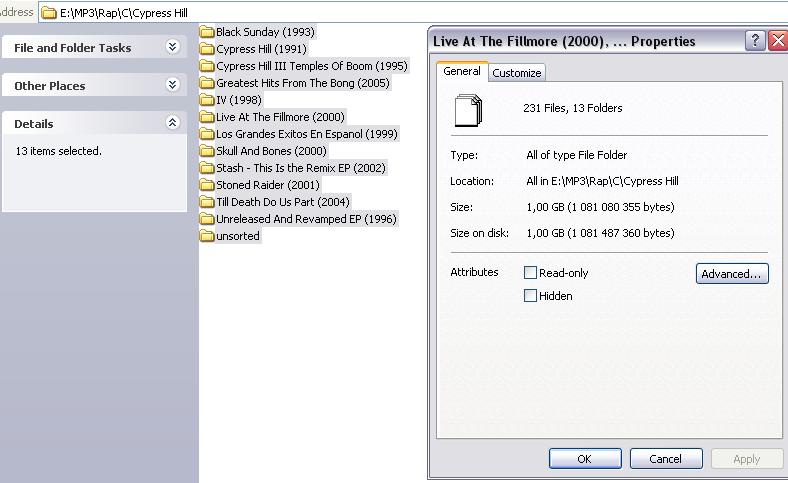This screenshot has width=788, height=483.
Task: Select the folder name Cypress Hill (1991)
Action: coord(261,49)
